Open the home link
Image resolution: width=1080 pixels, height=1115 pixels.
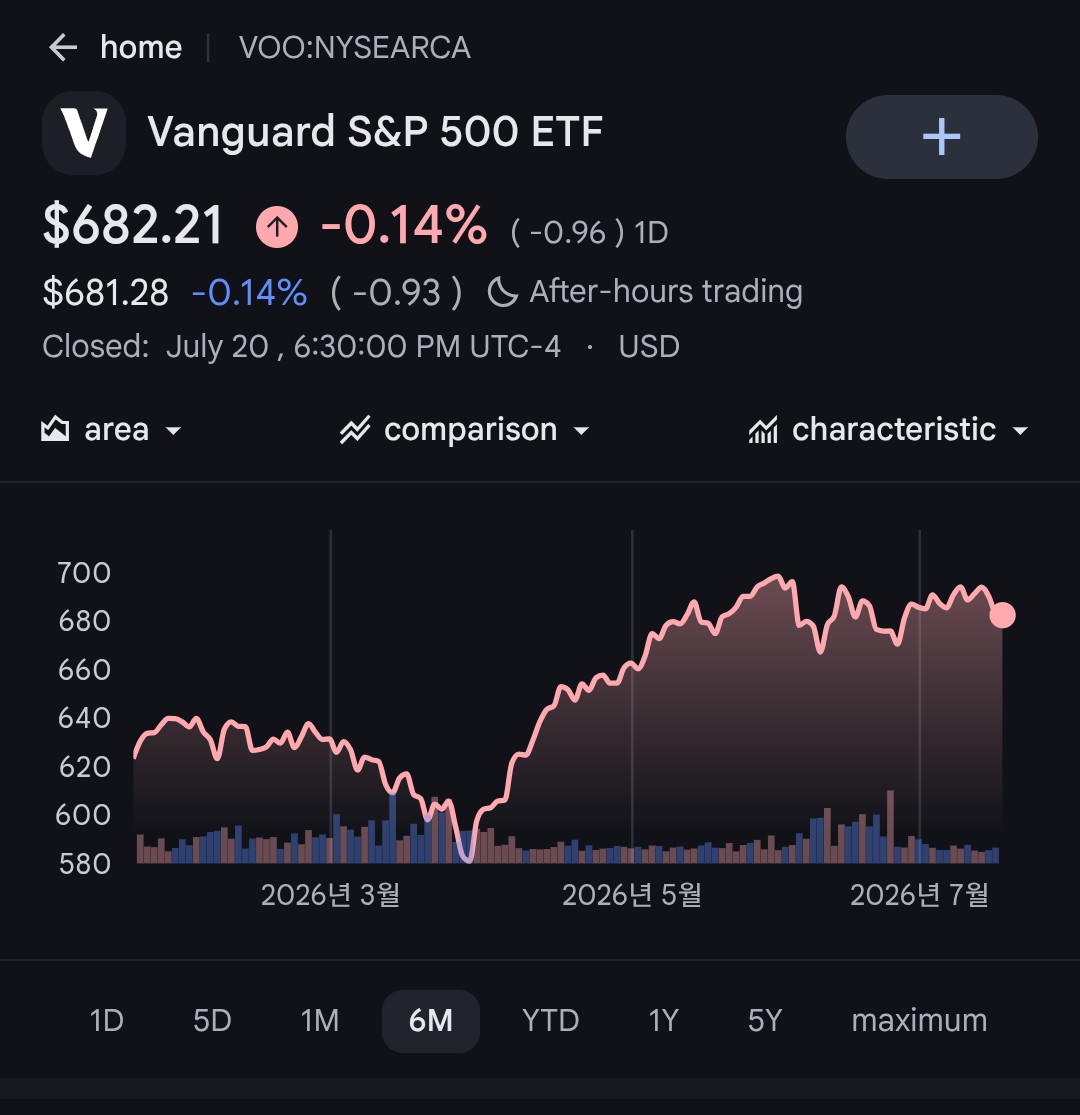pos(141,48)
